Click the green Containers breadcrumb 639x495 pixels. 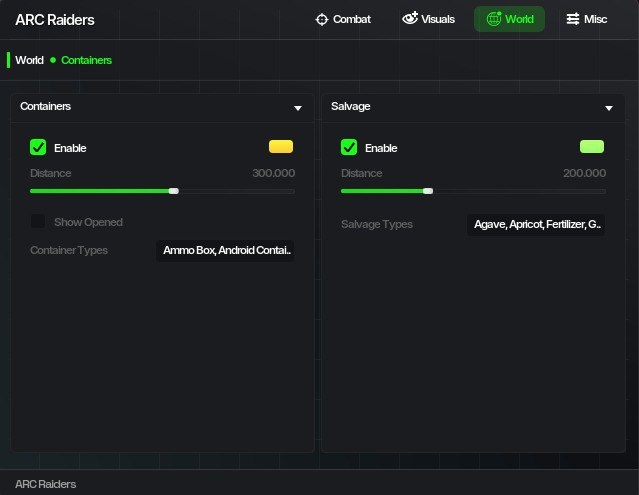86,60
